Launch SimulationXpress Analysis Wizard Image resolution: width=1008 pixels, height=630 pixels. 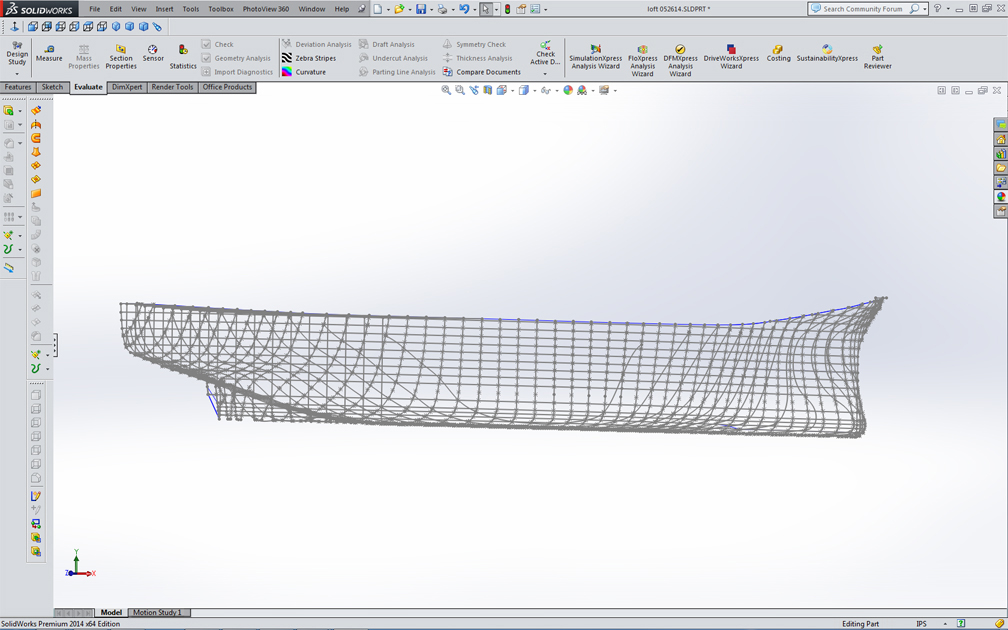tap(595, 57)
